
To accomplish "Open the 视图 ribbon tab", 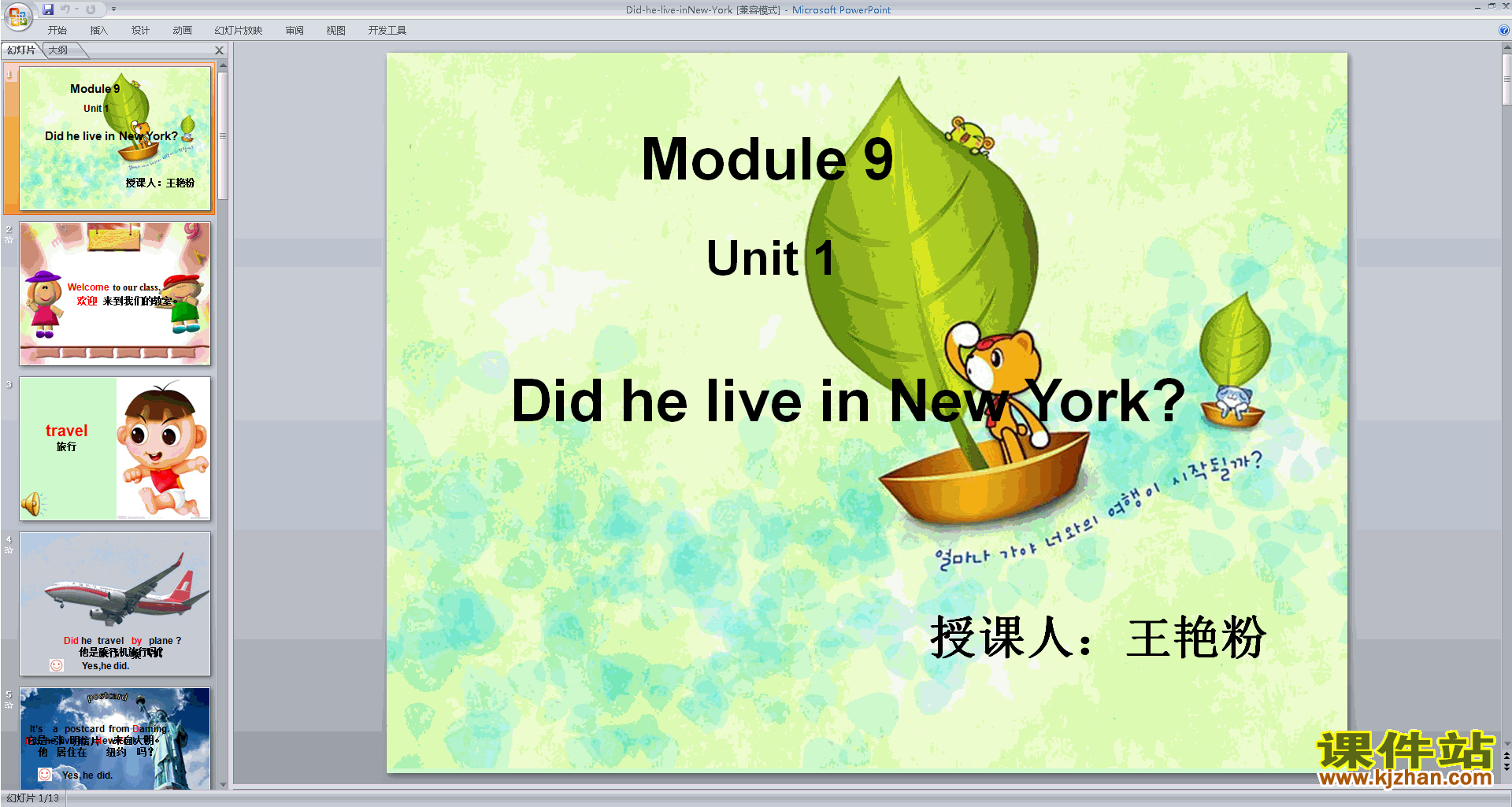I will pos(336,31).
